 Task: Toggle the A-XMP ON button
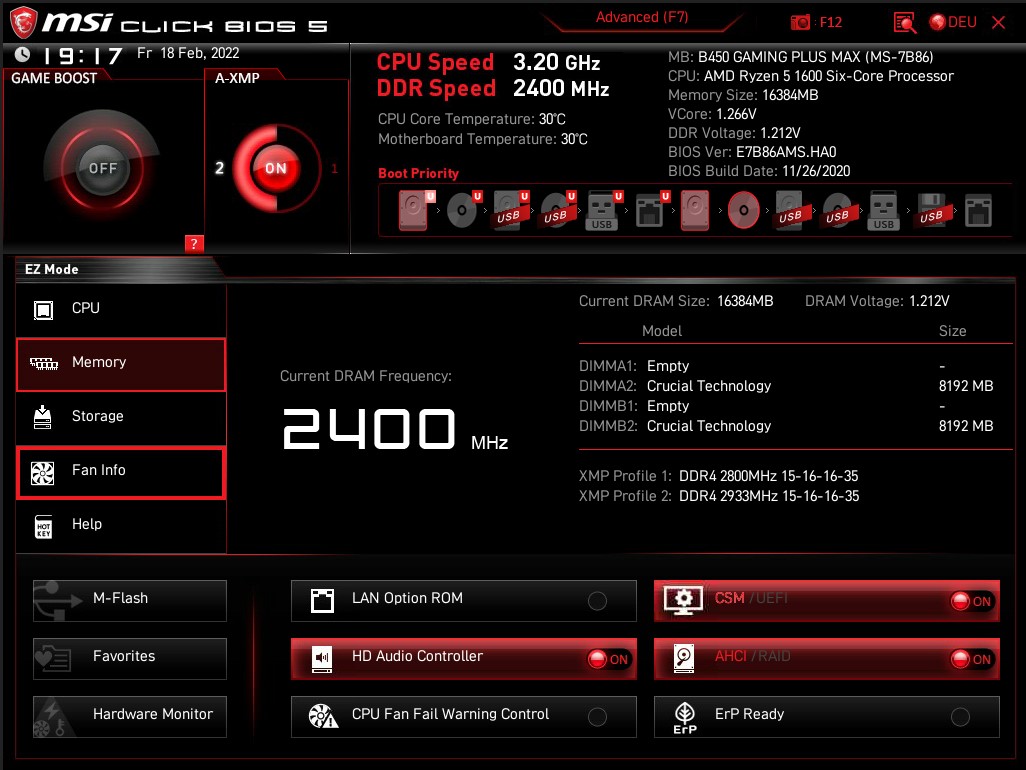click(x=275, y=168)
